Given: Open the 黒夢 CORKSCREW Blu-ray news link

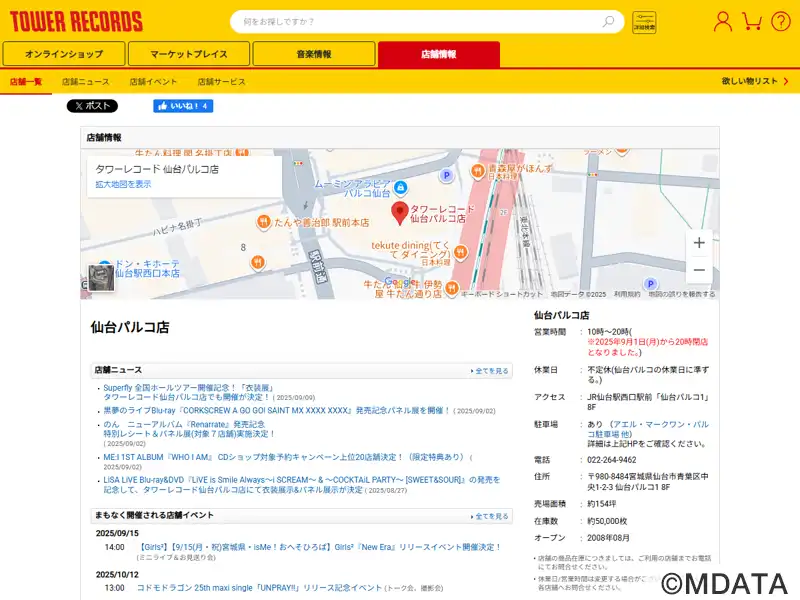Looking at the screenshot, I should 277,410.
